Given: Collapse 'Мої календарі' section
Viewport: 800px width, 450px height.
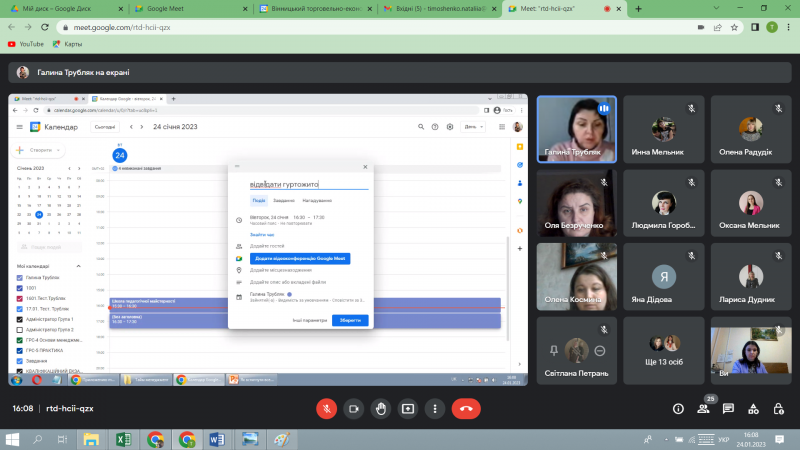Looking at the screenshot, I should (79, 266).
